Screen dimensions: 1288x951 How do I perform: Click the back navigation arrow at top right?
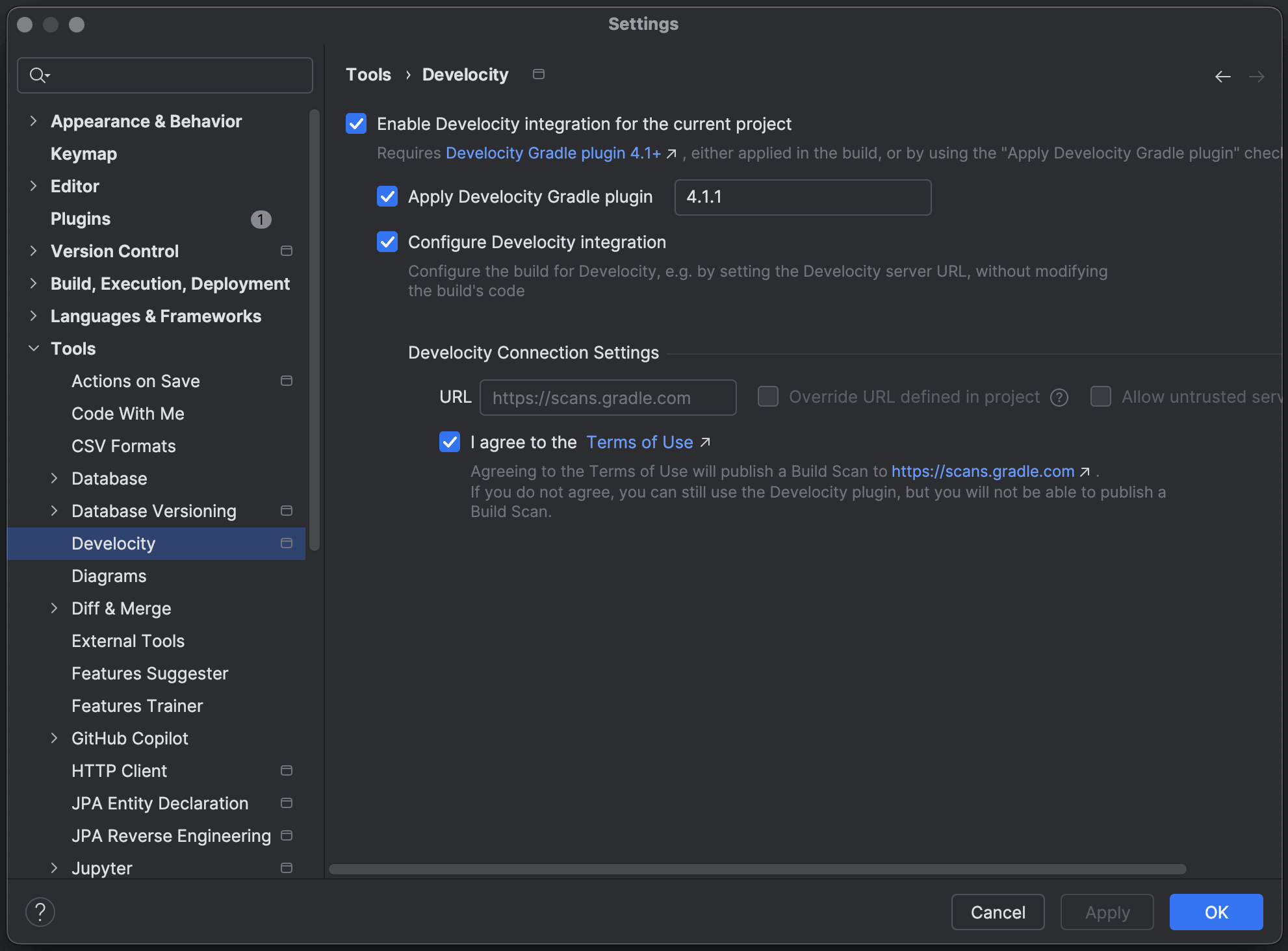click(x=1223, y=76)
